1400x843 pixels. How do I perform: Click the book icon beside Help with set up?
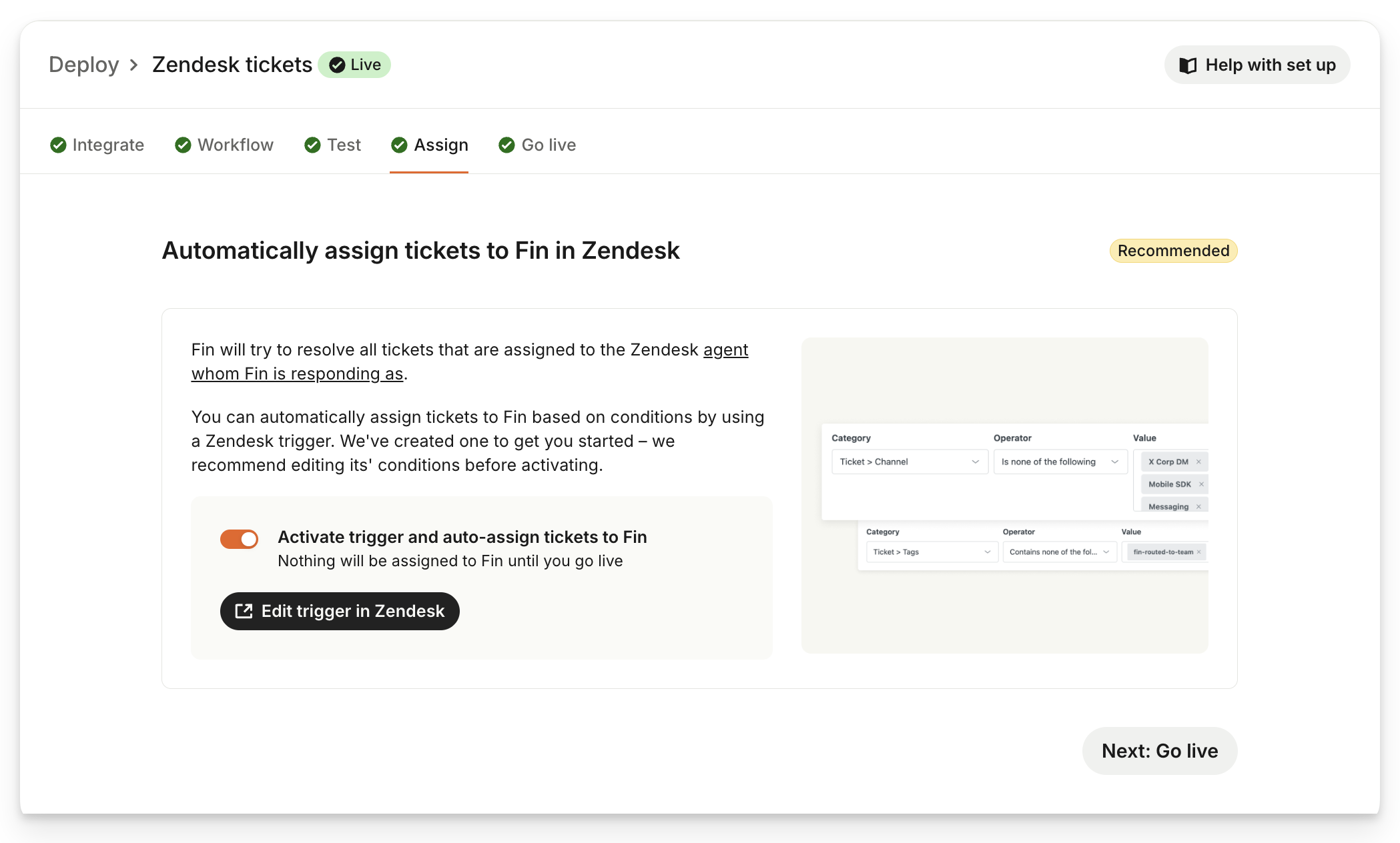coord(1188,65)
